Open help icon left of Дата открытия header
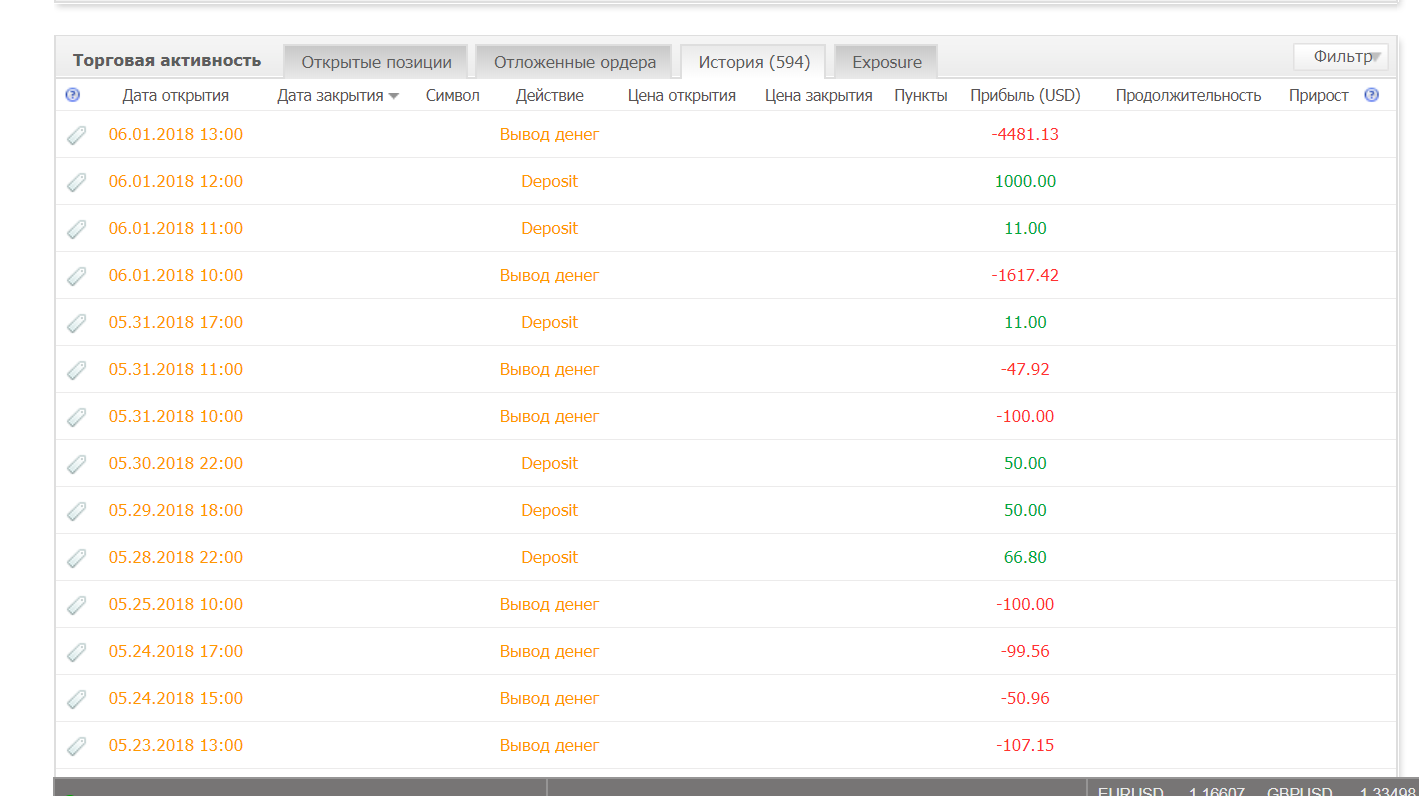The image size is (1419, 796). point(72,95)
